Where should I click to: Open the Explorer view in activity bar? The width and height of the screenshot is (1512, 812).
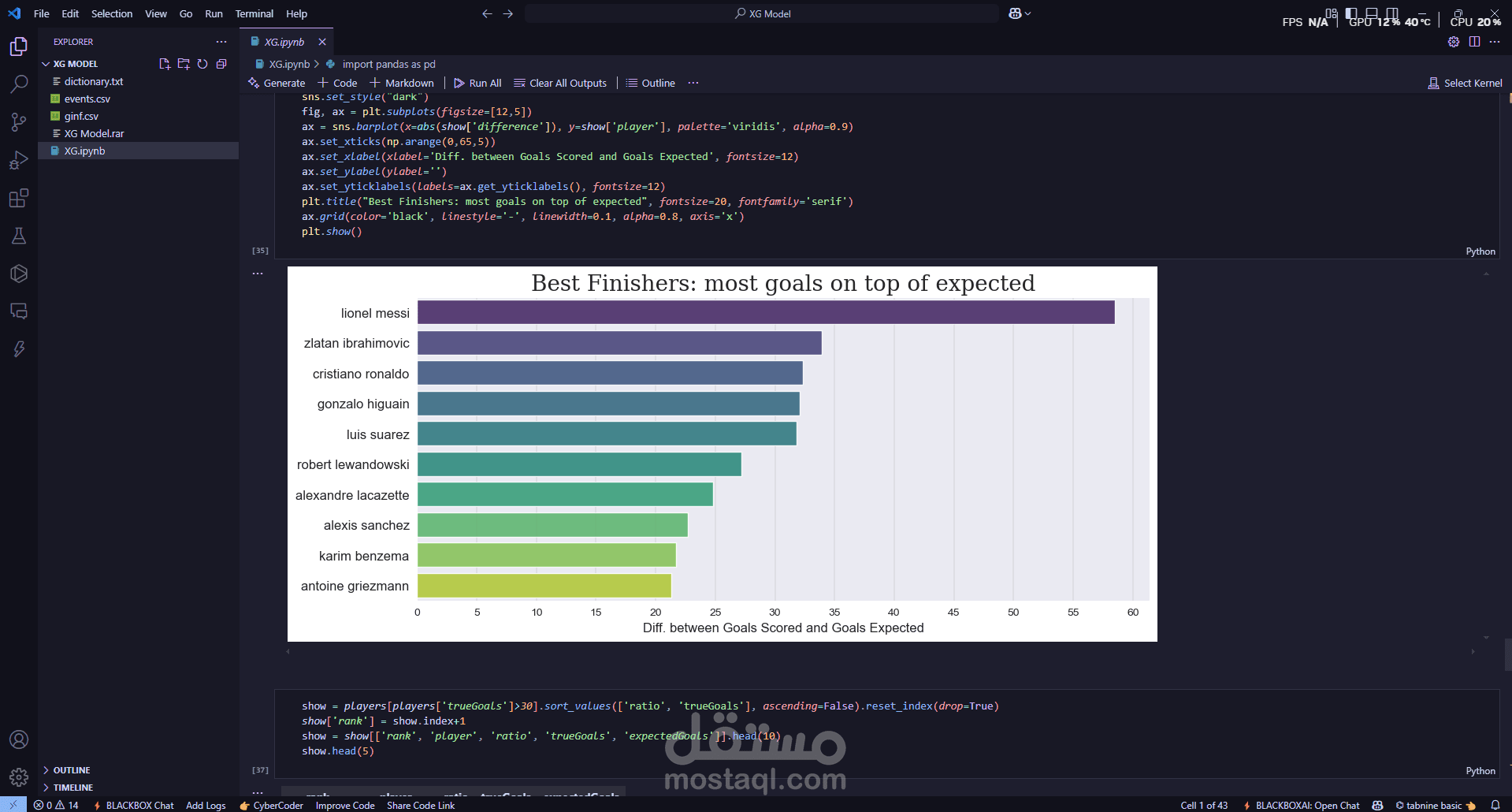click(x=19, y=46)
